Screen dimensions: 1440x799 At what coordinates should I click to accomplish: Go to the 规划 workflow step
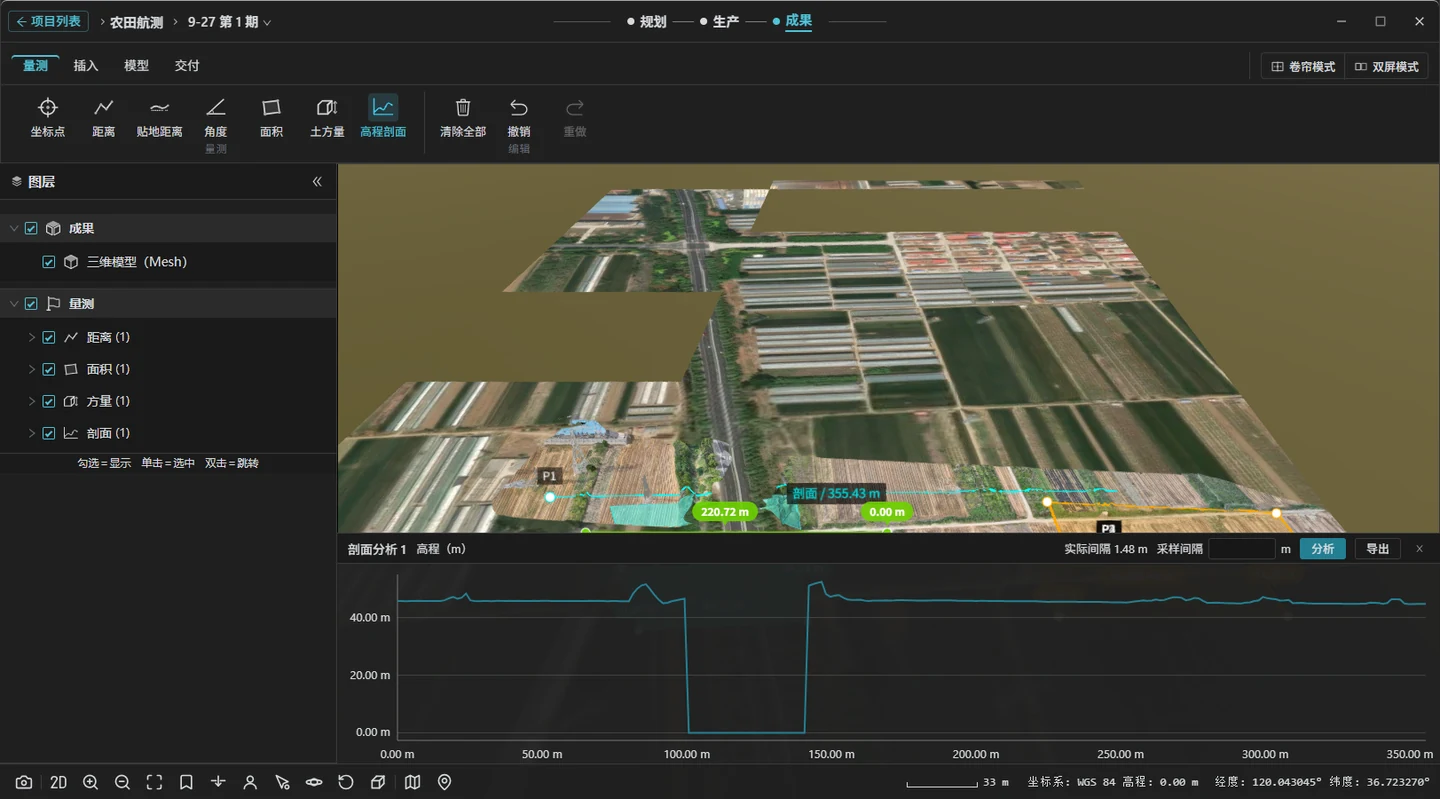(647, 21)
